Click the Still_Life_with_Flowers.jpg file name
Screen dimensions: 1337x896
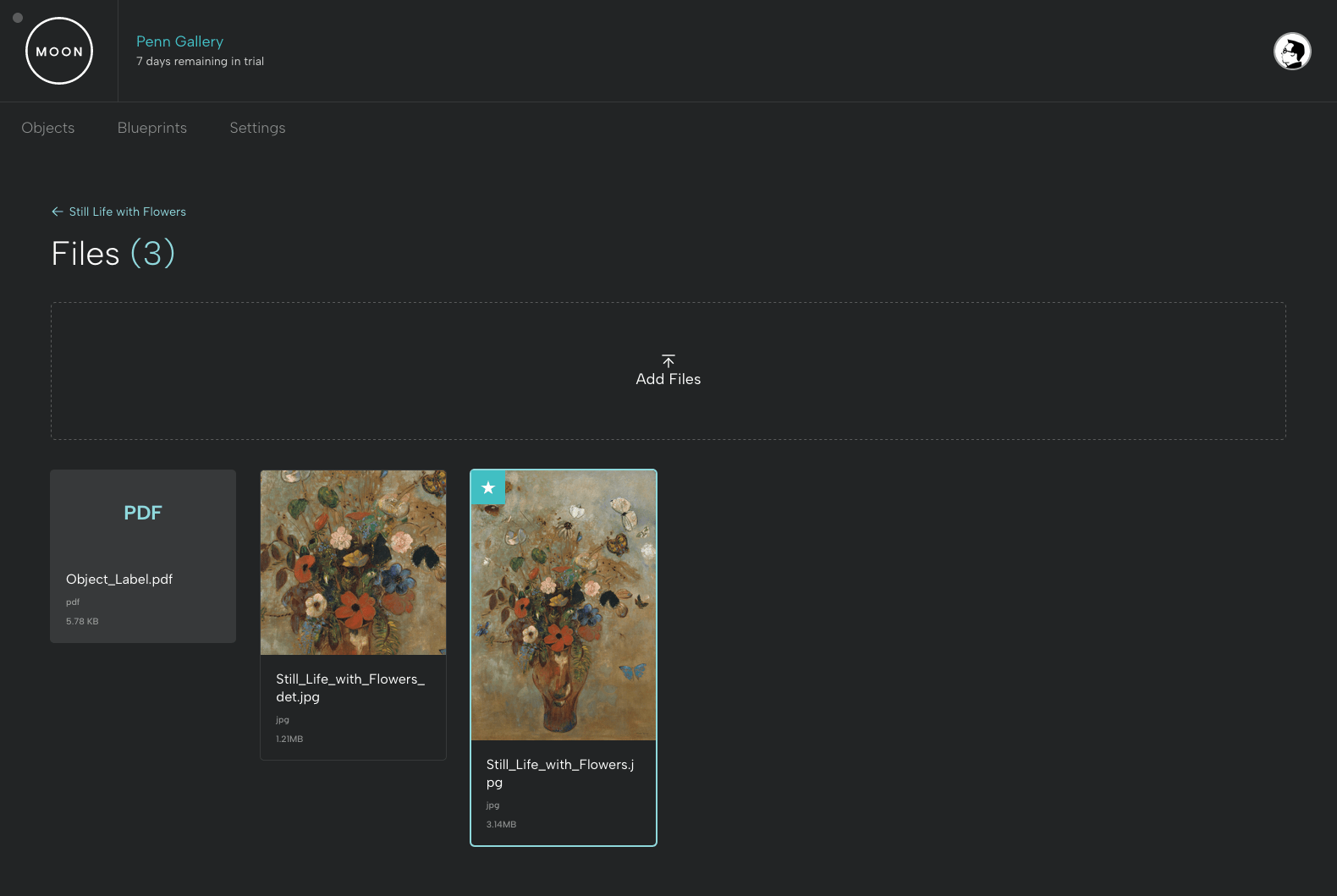click(560, 773)
